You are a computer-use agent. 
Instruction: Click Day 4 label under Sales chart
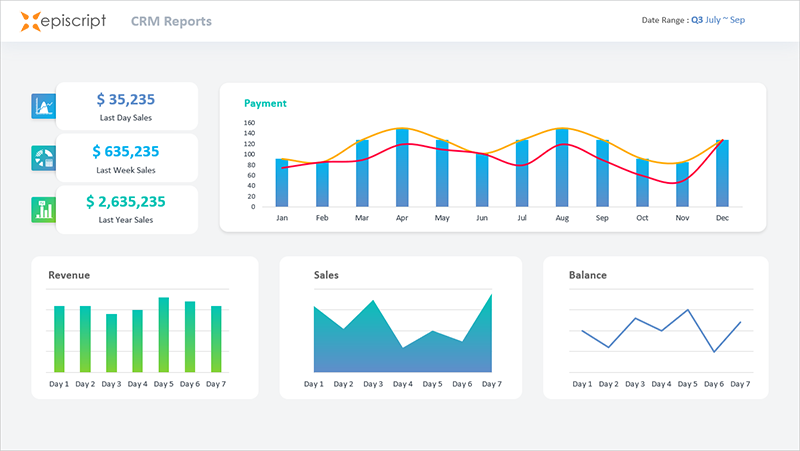click(403, 384)
